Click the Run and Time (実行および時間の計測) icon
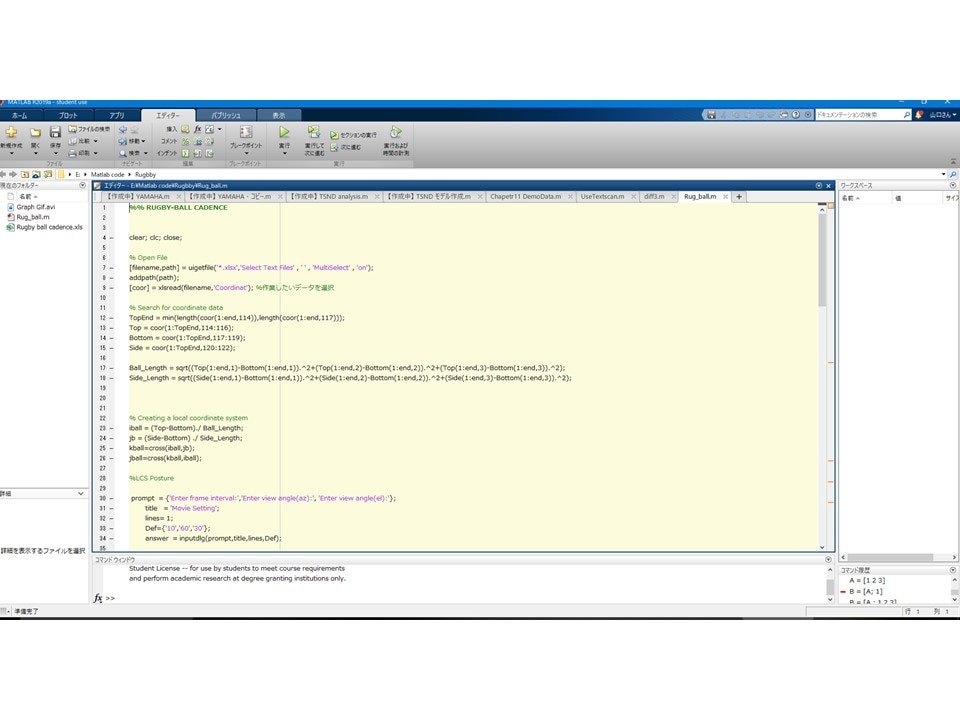The height and width of the screenshot is (720, 960). [396, 132]
